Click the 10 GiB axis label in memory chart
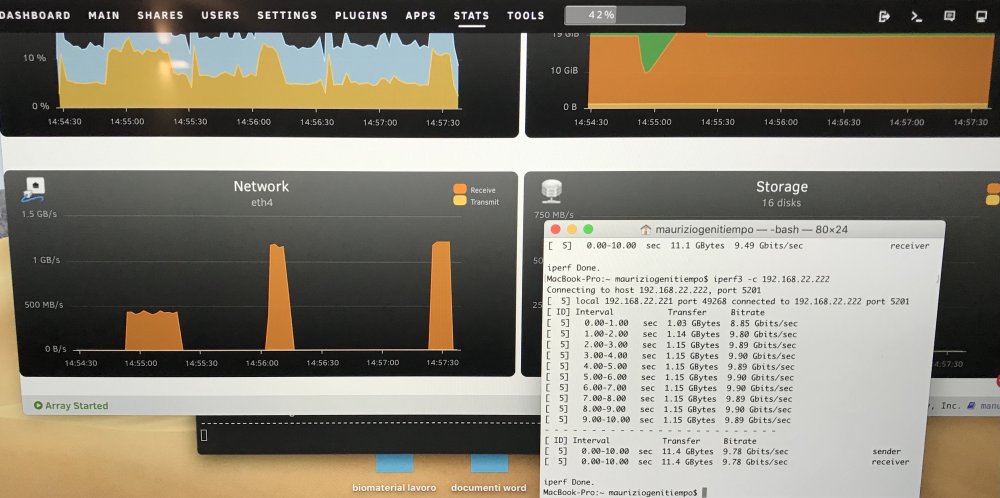1000x498 pixels. 564,70
